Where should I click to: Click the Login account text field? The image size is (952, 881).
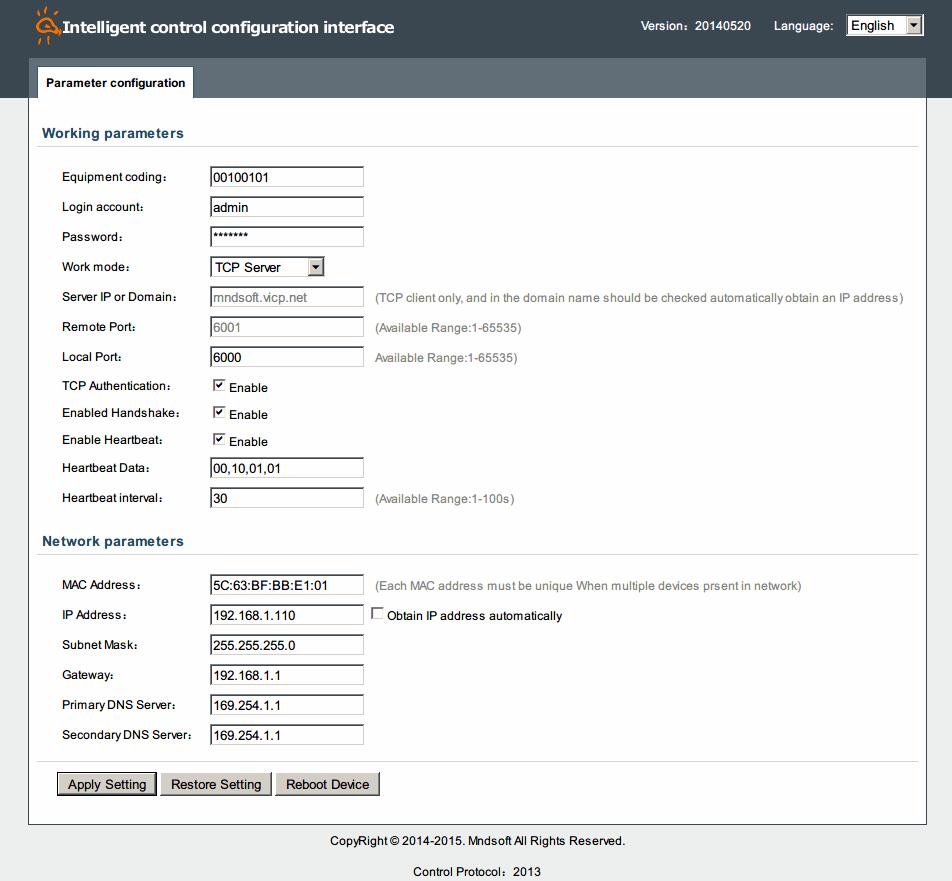coord(287,207)
